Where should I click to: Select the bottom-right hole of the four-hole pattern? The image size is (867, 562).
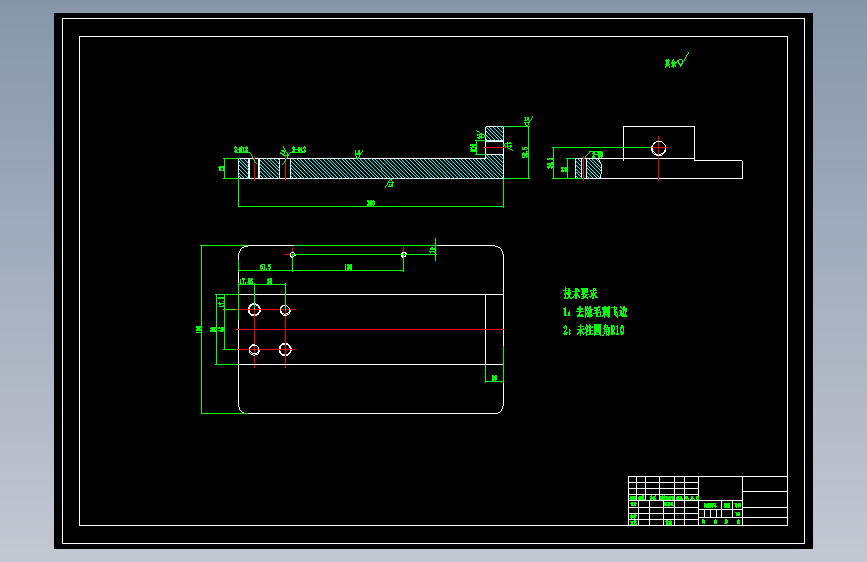285,350
